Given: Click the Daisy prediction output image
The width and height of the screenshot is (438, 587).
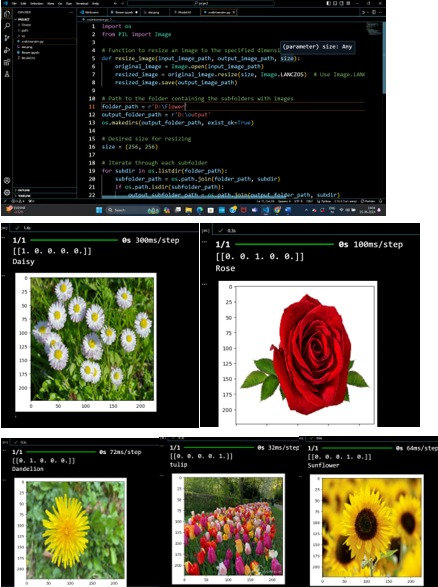Looking at the screenshot, I should (x=86, y=342).
